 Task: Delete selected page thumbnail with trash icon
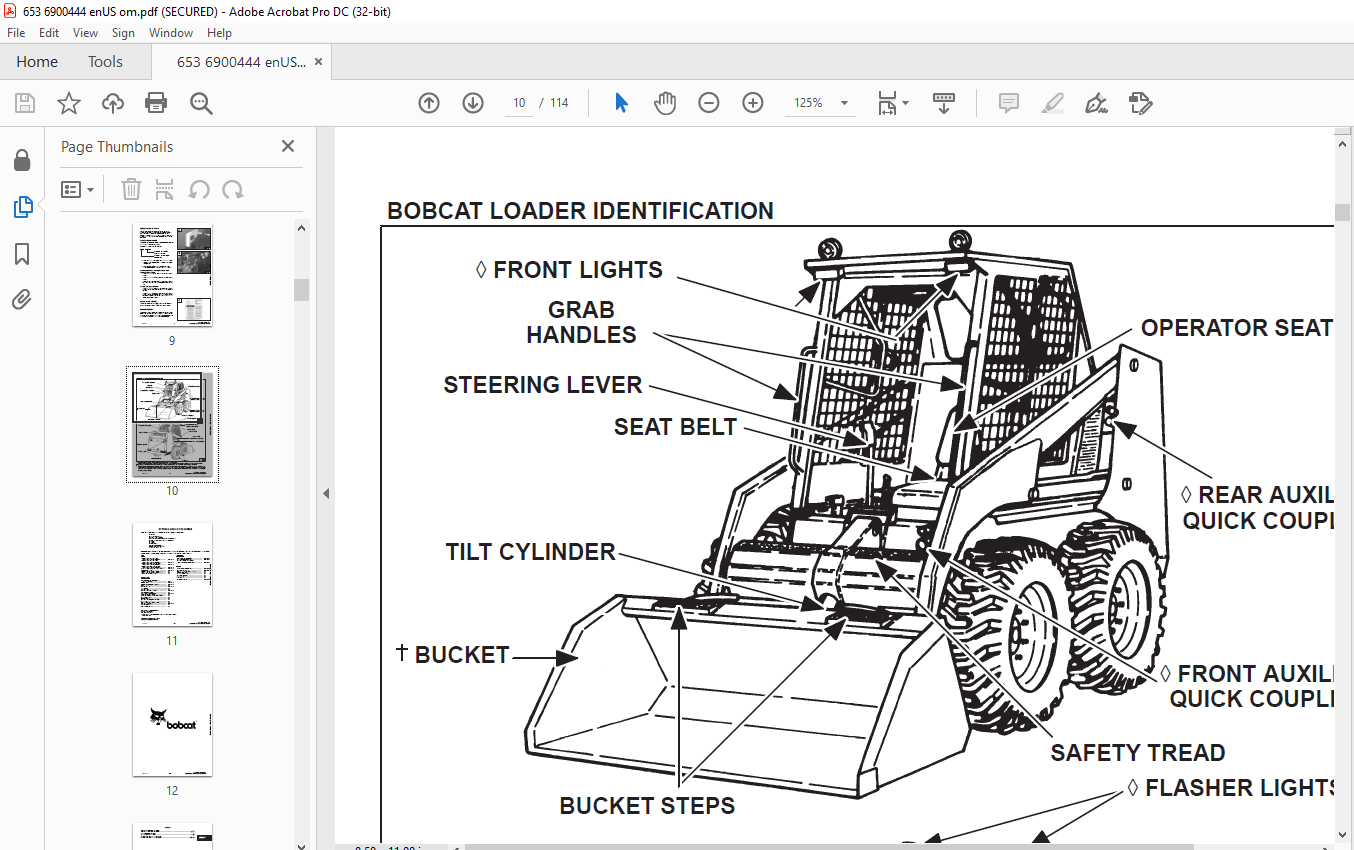tap(132, 189)
